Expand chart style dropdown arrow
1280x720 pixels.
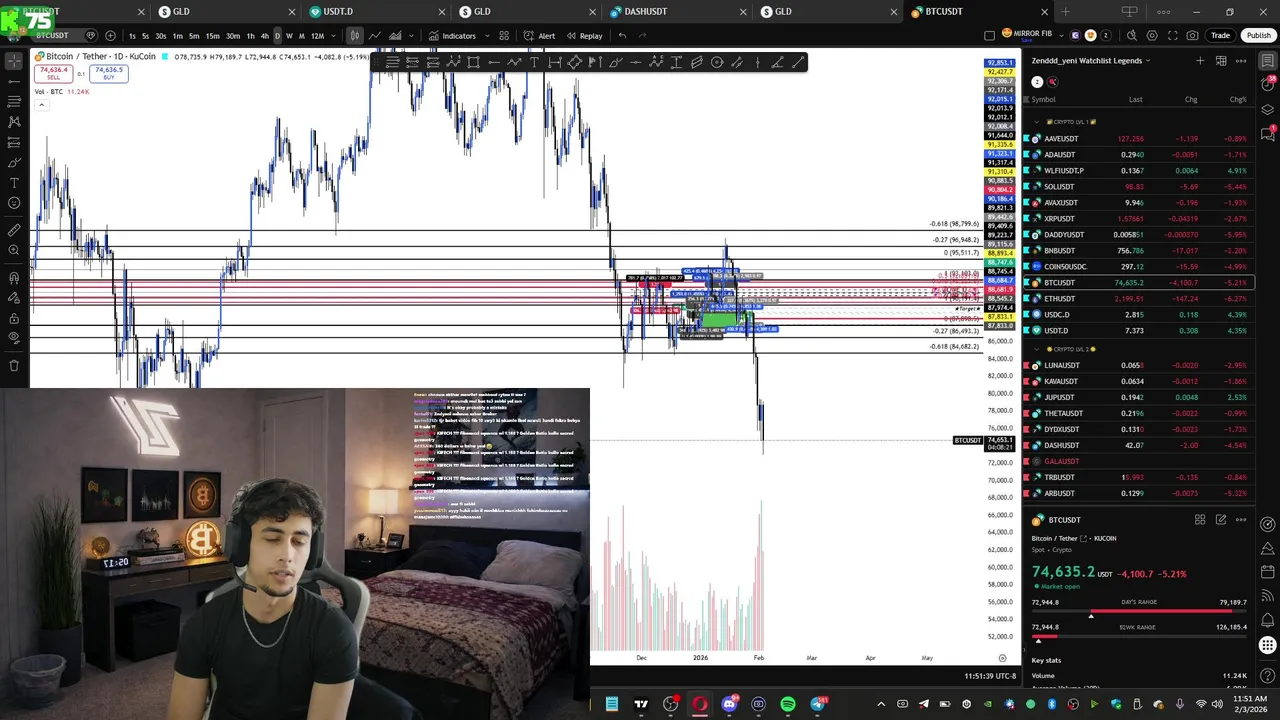(x=413, y=36)
